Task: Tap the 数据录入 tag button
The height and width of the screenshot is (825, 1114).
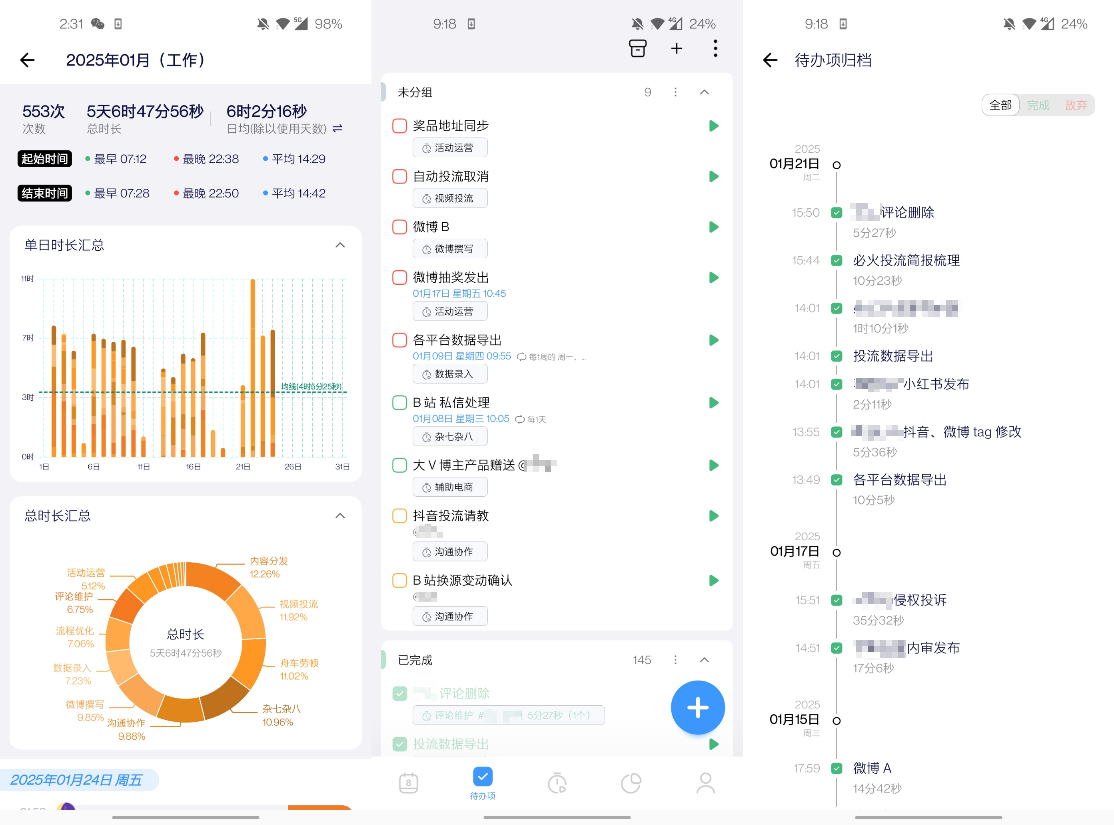Action: click(449, 374)
